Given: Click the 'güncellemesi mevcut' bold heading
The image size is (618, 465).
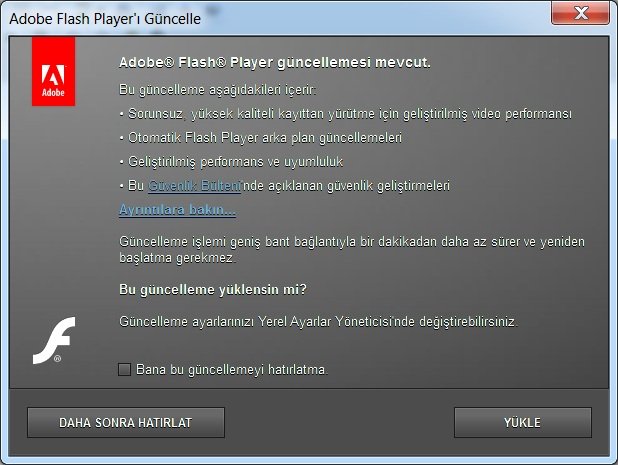Looking at the screenshot, I should coord(275,63).
